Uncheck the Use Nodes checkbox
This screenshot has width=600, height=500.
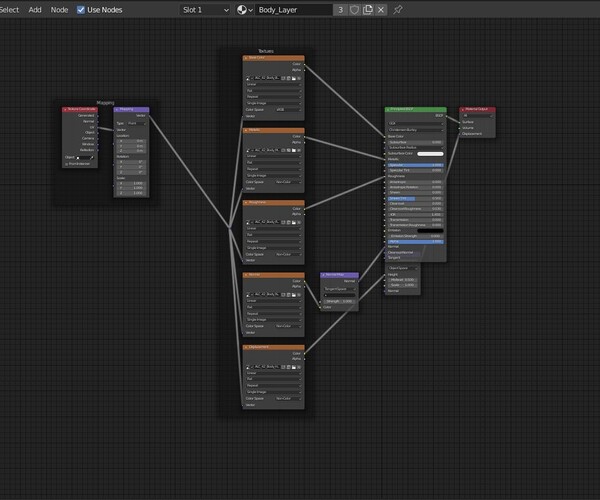81,9
